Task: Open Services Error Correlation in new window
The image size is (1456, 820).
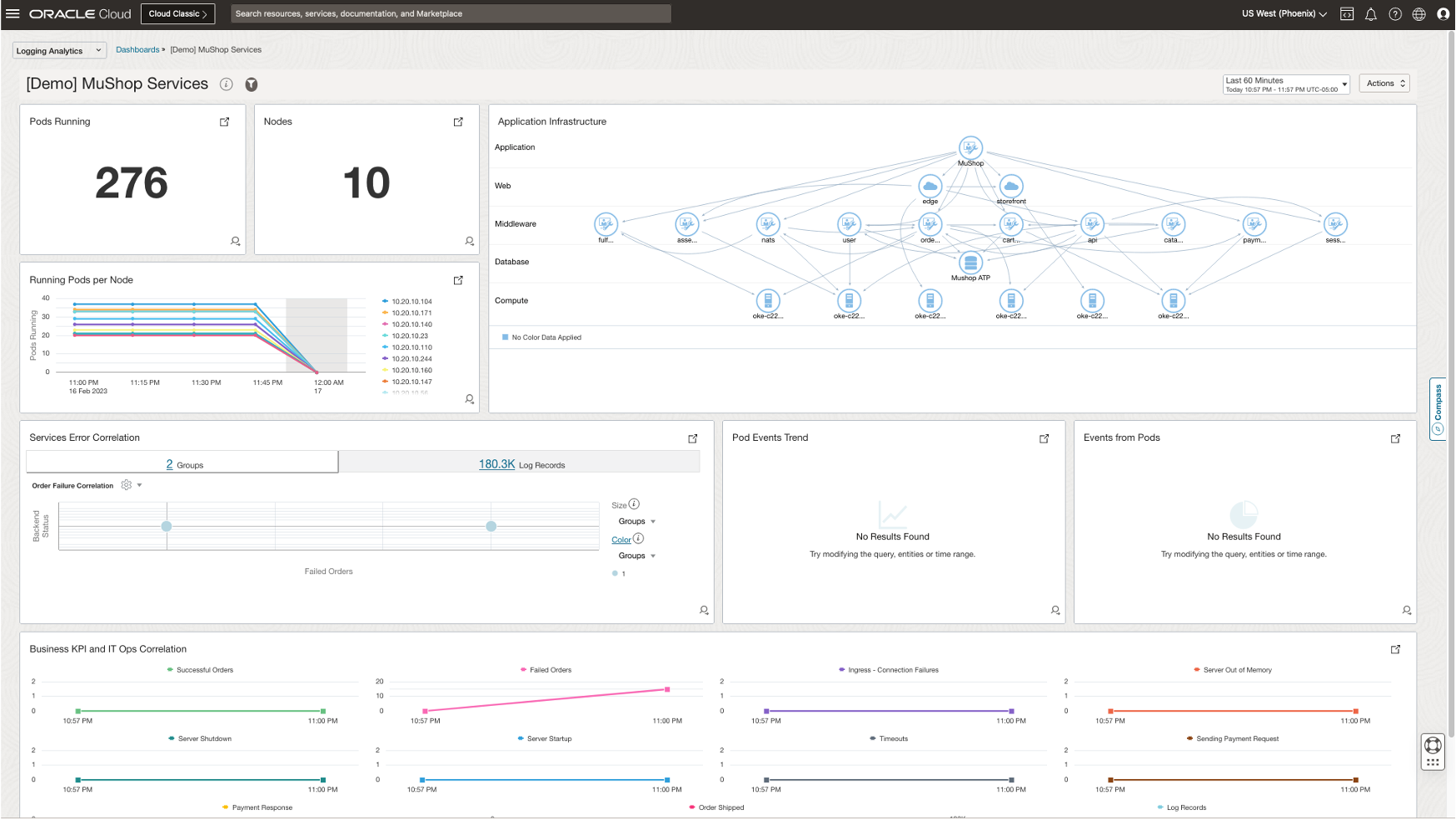Action: [x=693, y=438]
